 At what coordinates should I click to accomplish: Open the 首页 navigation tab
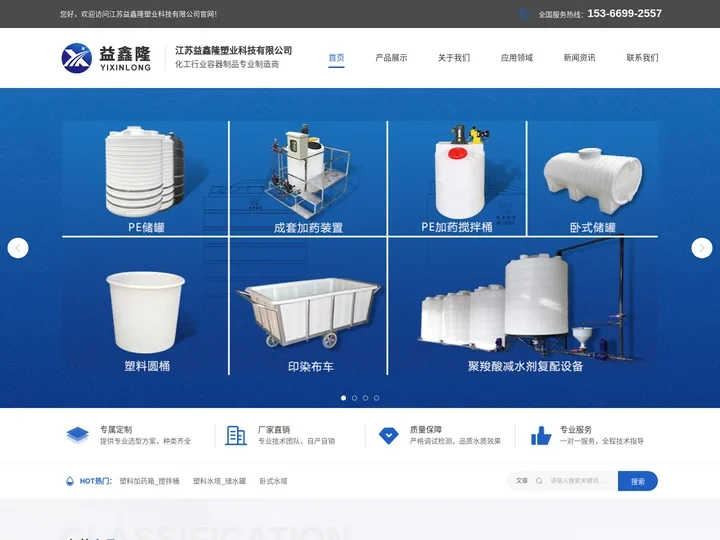coord(337,58)
